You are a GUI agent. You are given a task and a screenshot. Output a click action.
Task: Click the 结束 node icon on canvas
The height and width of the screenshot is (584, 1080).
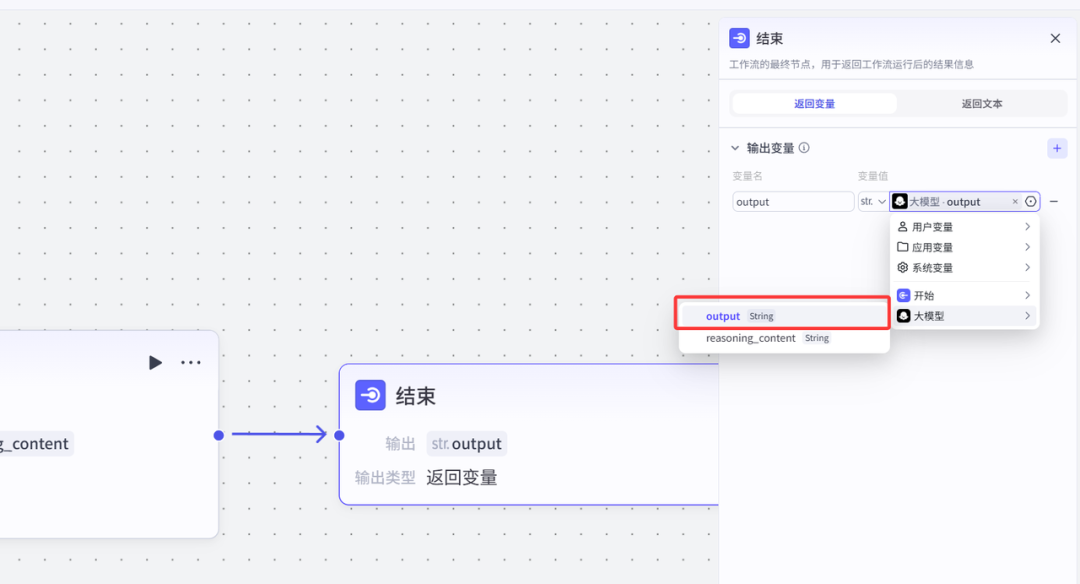(370, 395)
